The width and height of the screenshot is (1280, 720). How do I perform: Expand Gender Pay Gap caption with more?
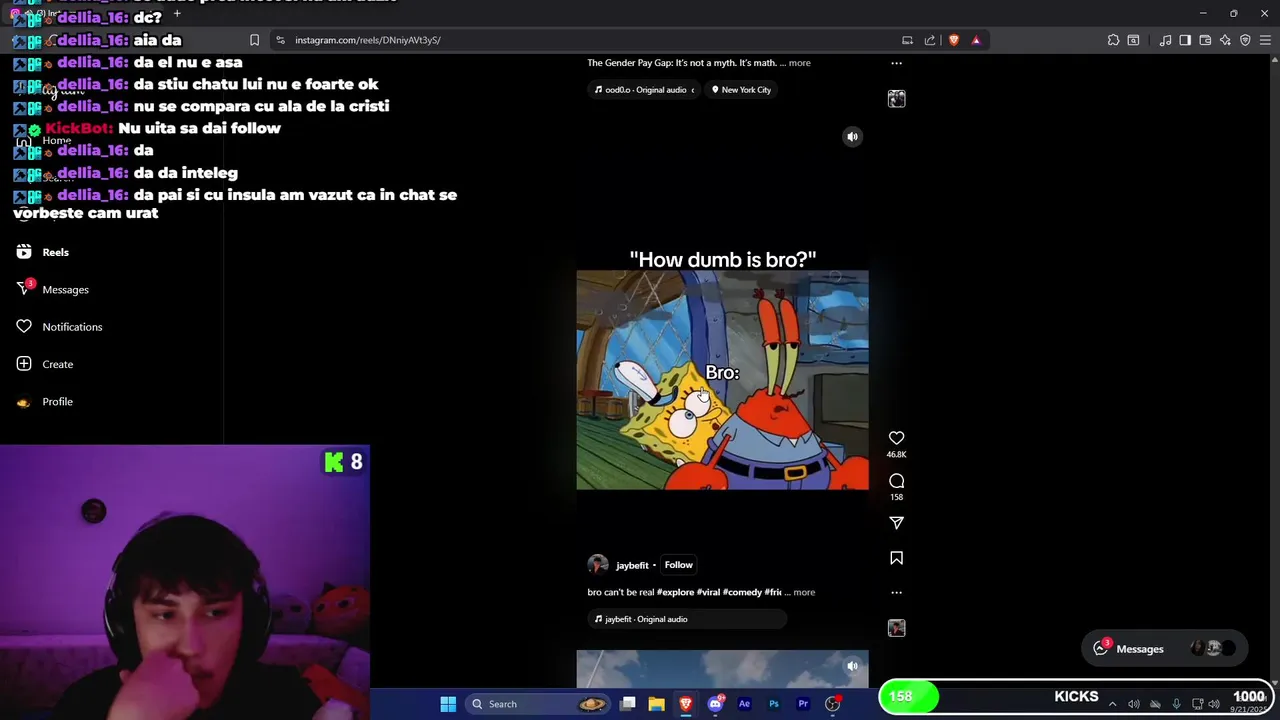[799, 63]
